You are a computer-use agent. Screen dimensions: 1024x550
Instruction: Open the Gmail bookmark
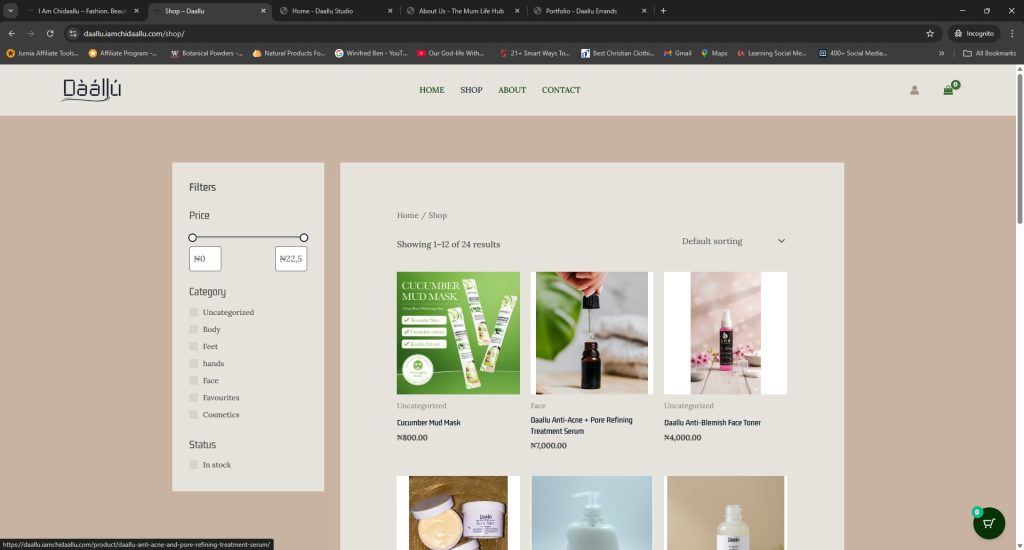point(677,54)
